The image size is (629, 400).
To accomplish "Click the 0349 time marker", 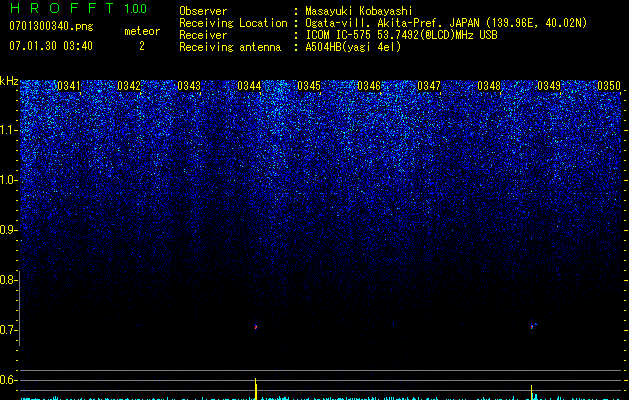I will click(549, 86).
